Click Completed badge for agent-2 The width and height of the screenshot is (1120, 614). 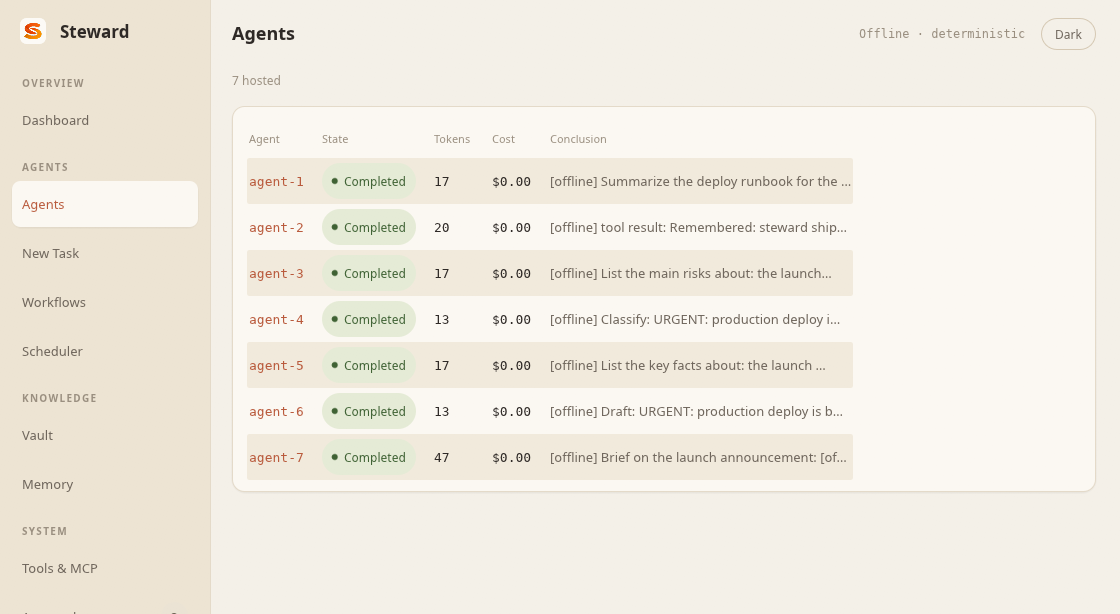coord(369,227)
